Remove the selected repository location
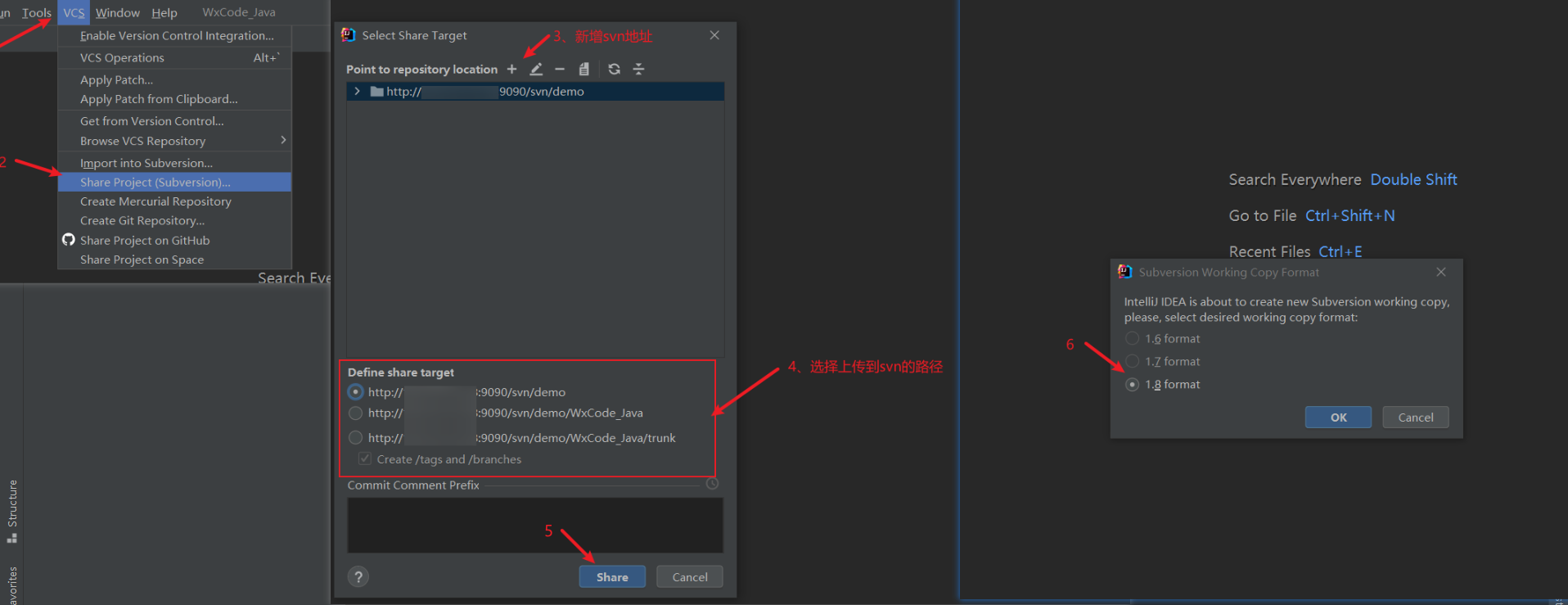The image size is (1568, 605). (x=560, y=70)
